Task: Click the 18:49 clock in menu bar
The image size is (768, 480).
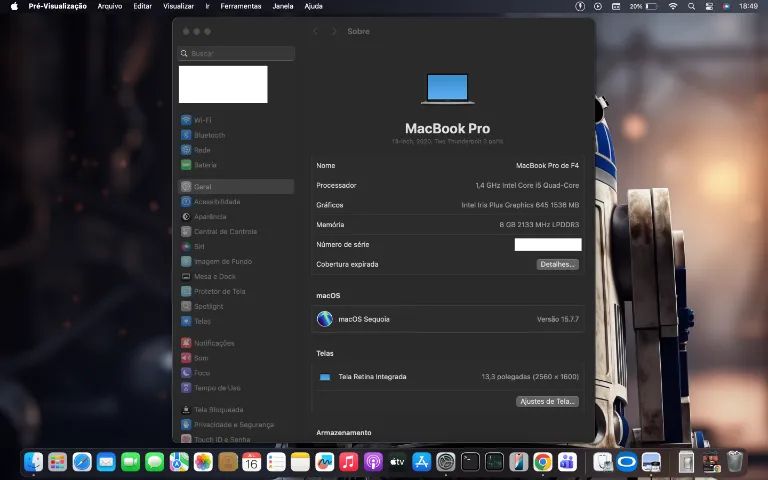Action: (x=748, y=6)
